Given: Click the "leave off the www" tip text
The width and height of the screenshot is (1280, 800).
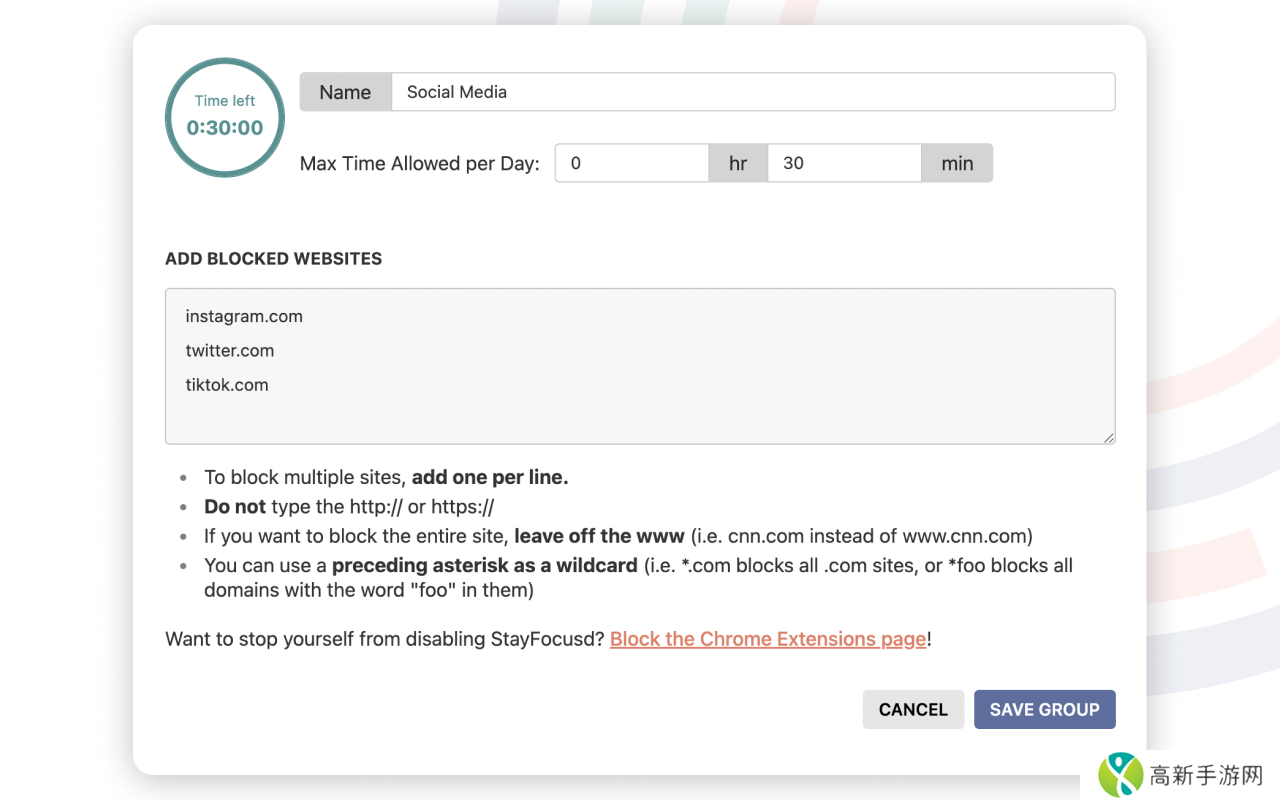Looking at the screenshot, I should pos(599,536).
